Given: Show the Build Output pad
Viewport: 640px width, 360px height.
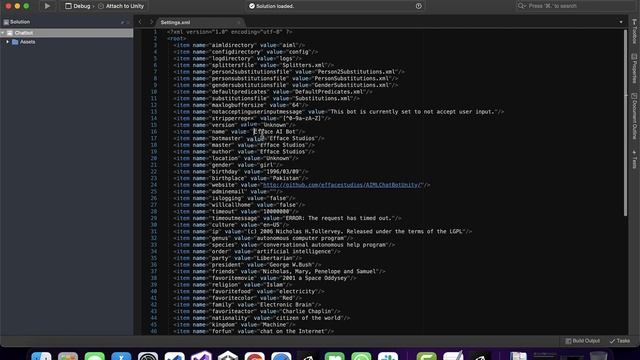Looking at the screenshot, I should tap(582, 341).
